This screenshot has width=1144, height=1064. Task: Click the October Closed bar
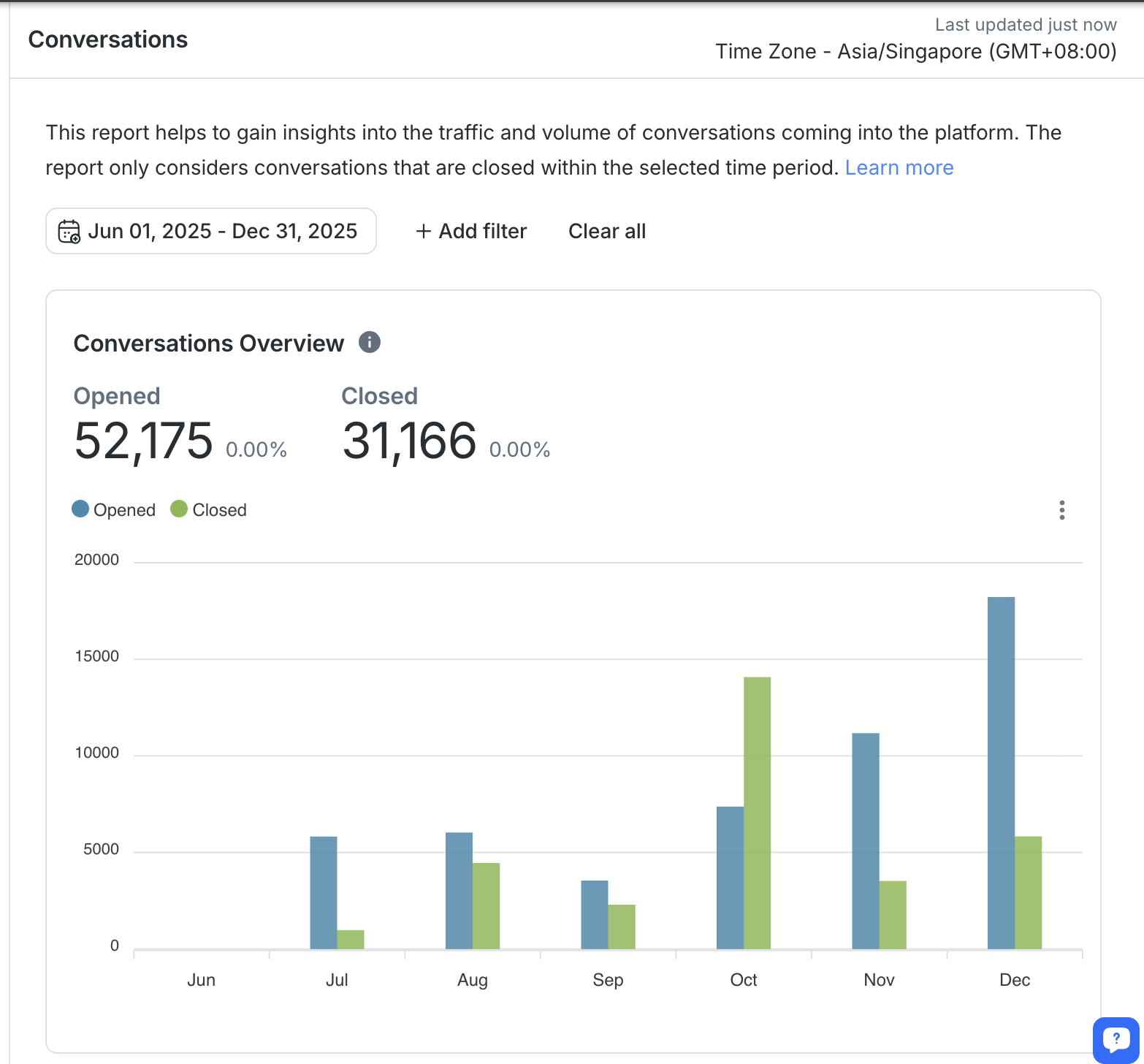coord(757,813)
